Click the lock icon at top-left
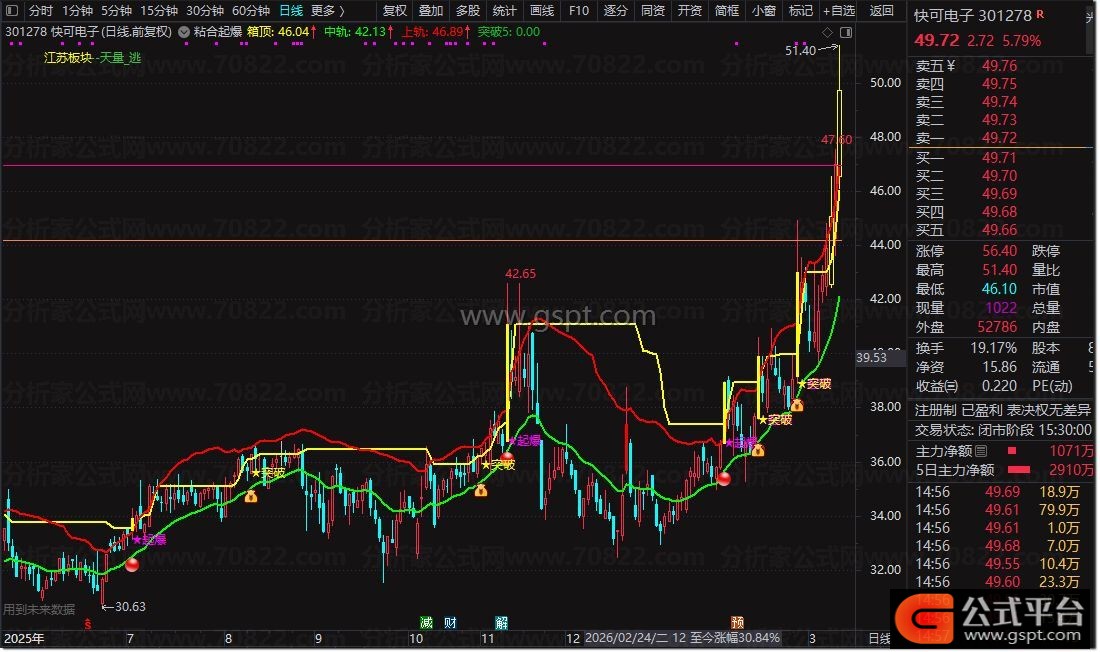This screenshot has width=1100, height=652. (14, 11)
